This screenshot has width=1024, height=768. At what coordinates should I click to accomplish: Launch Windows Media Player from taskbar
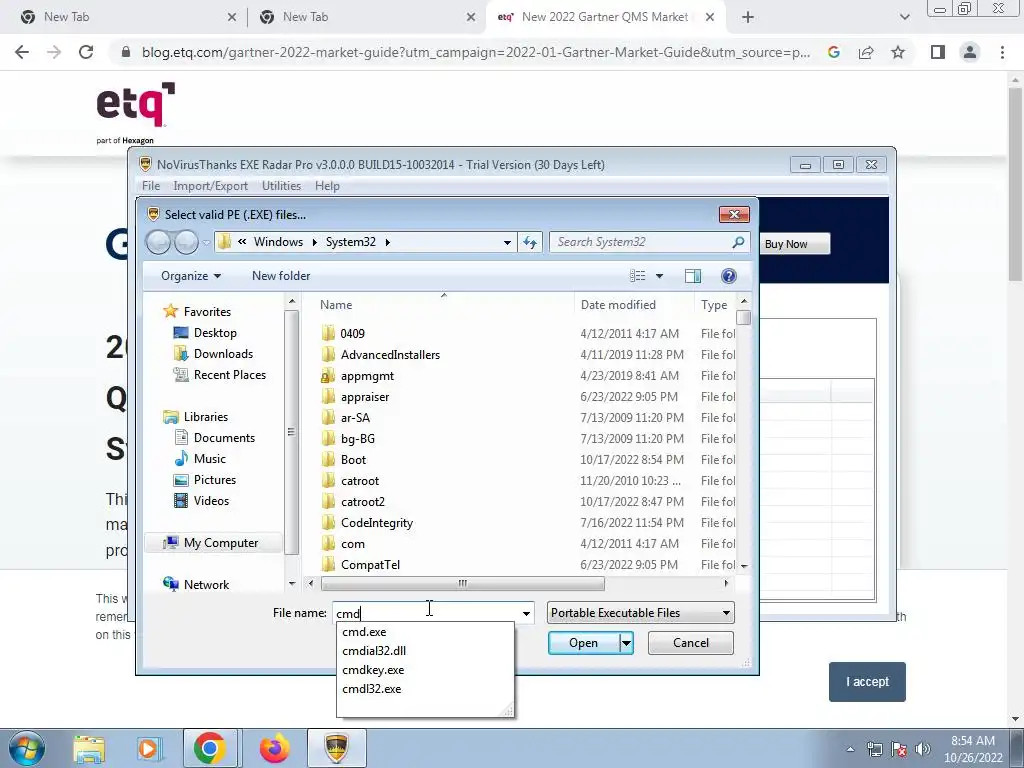(148, 748)
